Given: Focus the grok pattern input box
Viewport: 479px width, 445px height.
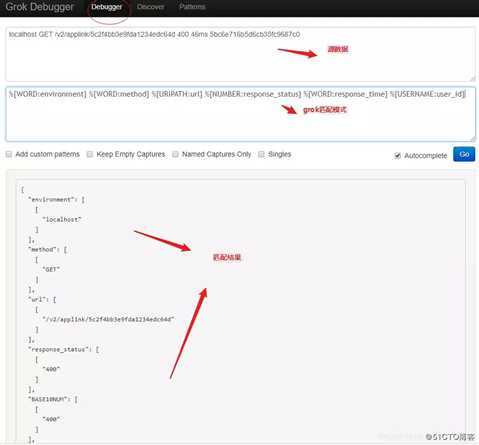Looking at the screenshot, I should 240,114.
